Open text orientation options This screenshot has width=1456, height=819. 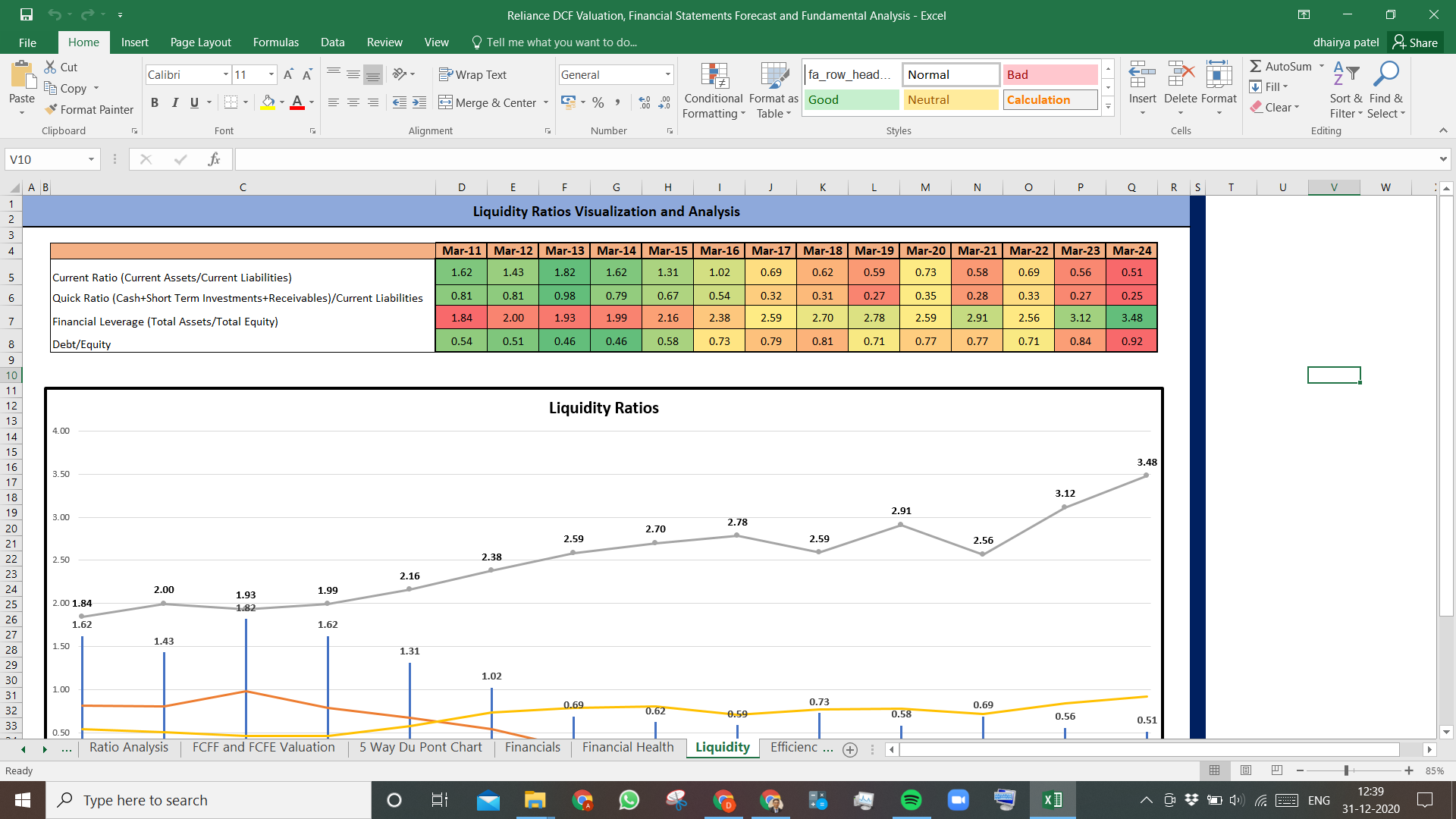click(x=403, y=74)
